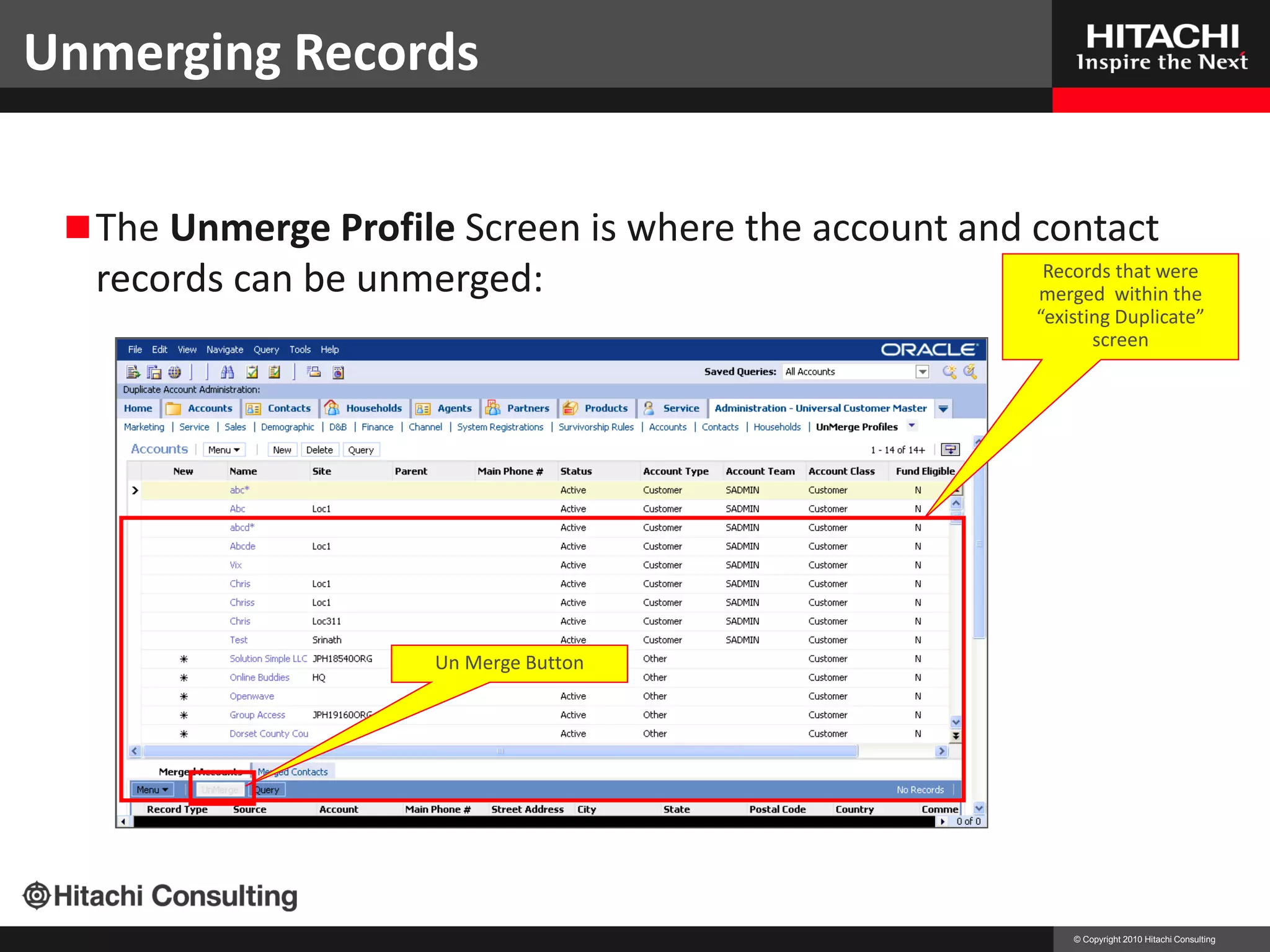Click the Partners tab people icon
Screen dimensions: 1270x952
coord(494,407)
